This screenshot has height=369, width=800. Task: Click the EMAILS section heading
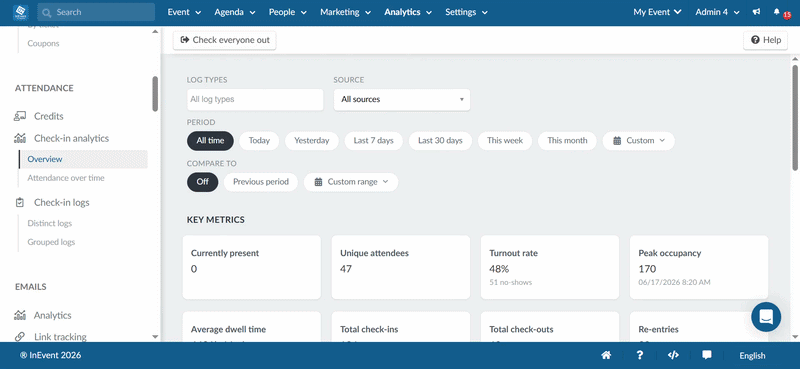[x=31, y=287]
